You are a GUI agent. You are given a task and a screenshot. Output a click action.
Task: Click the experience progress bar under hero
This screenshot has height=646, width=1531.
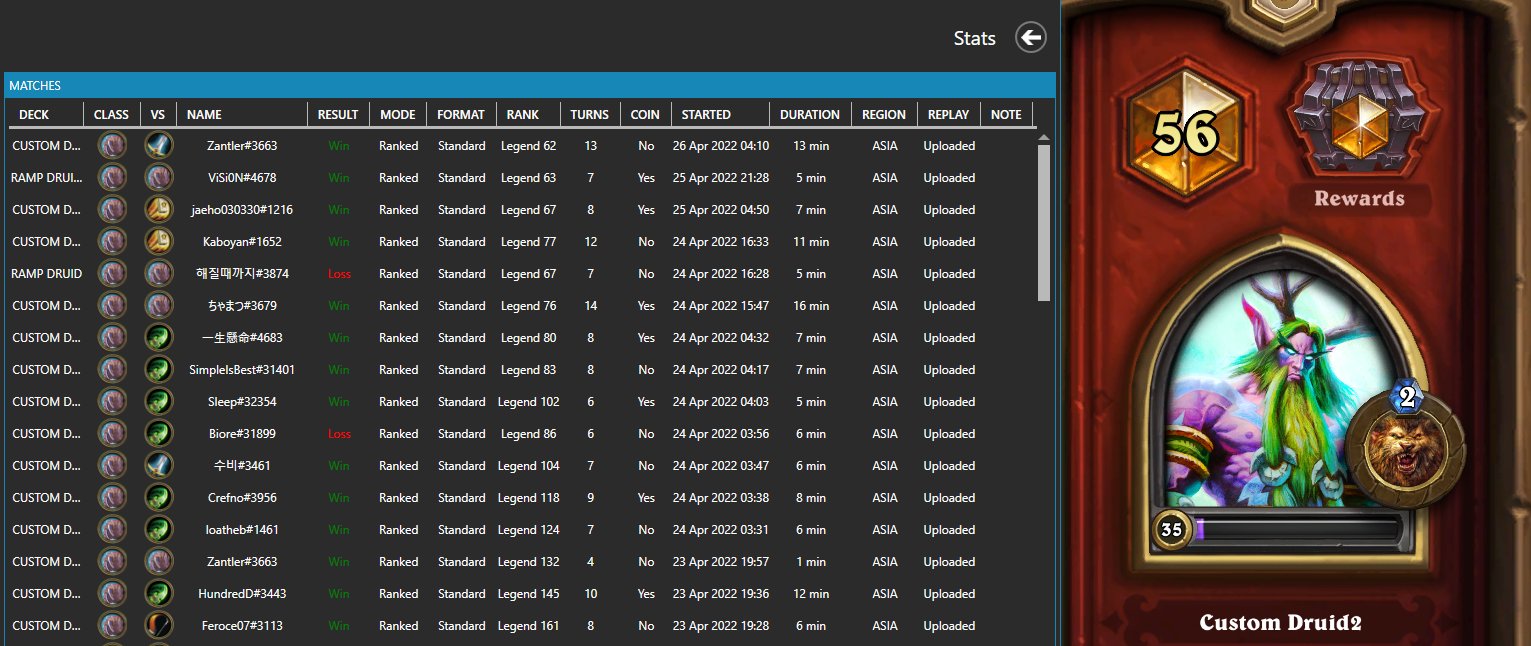click(1300, 529)
